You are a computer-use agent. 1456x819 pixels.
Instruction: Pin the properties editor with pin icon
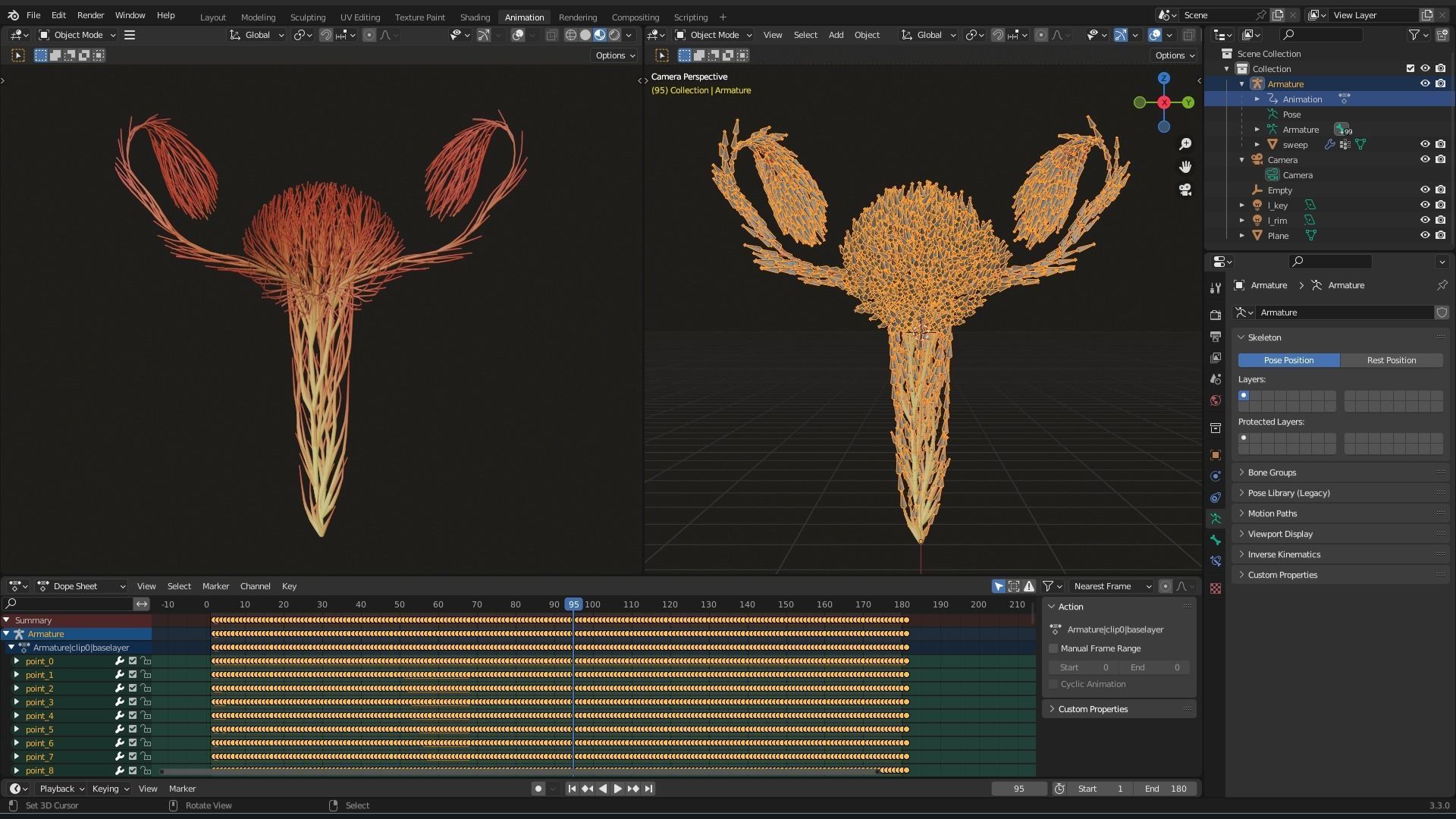pos(1442,285)
